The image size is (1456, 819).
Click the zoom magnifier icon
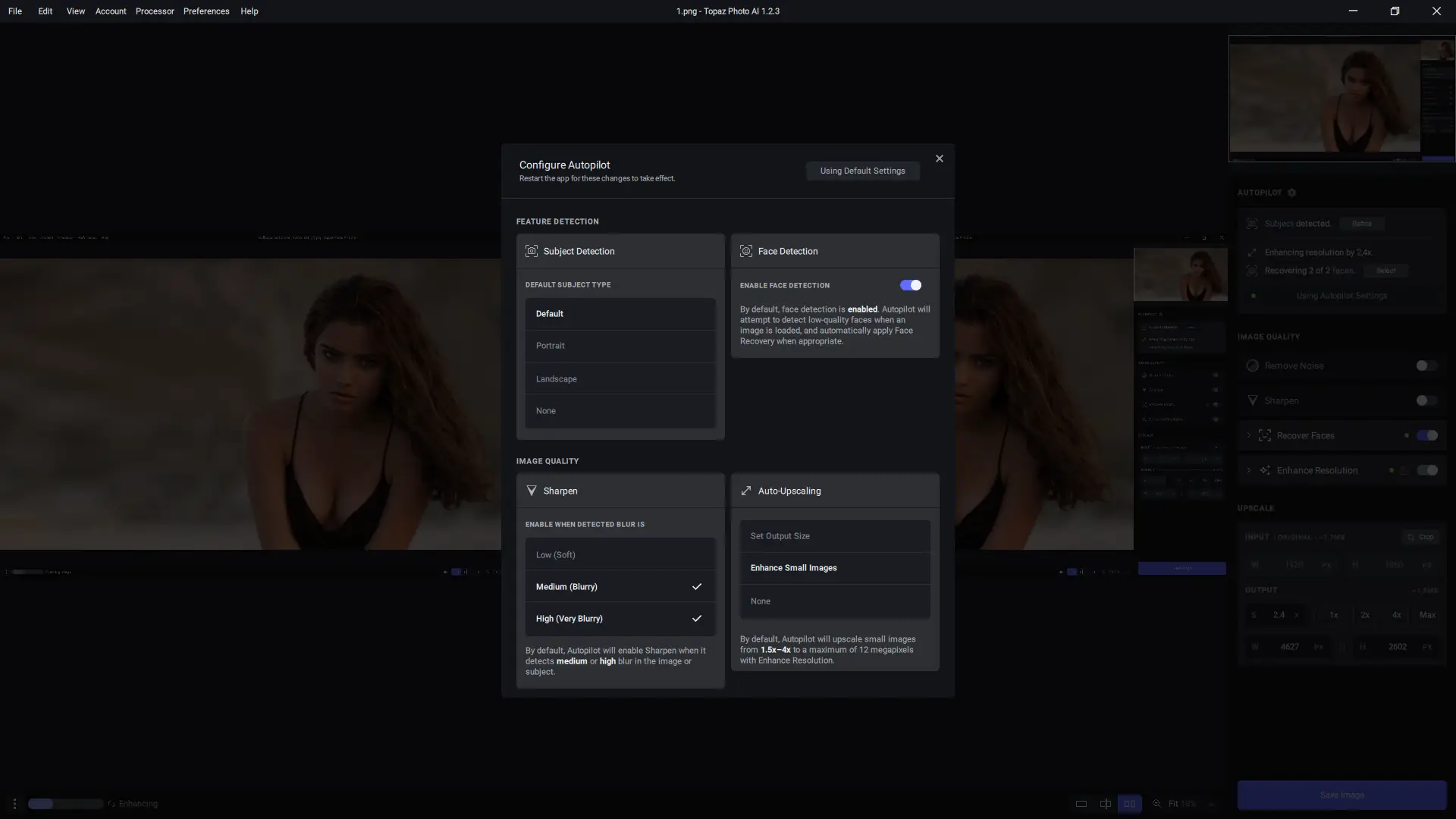1157,804
